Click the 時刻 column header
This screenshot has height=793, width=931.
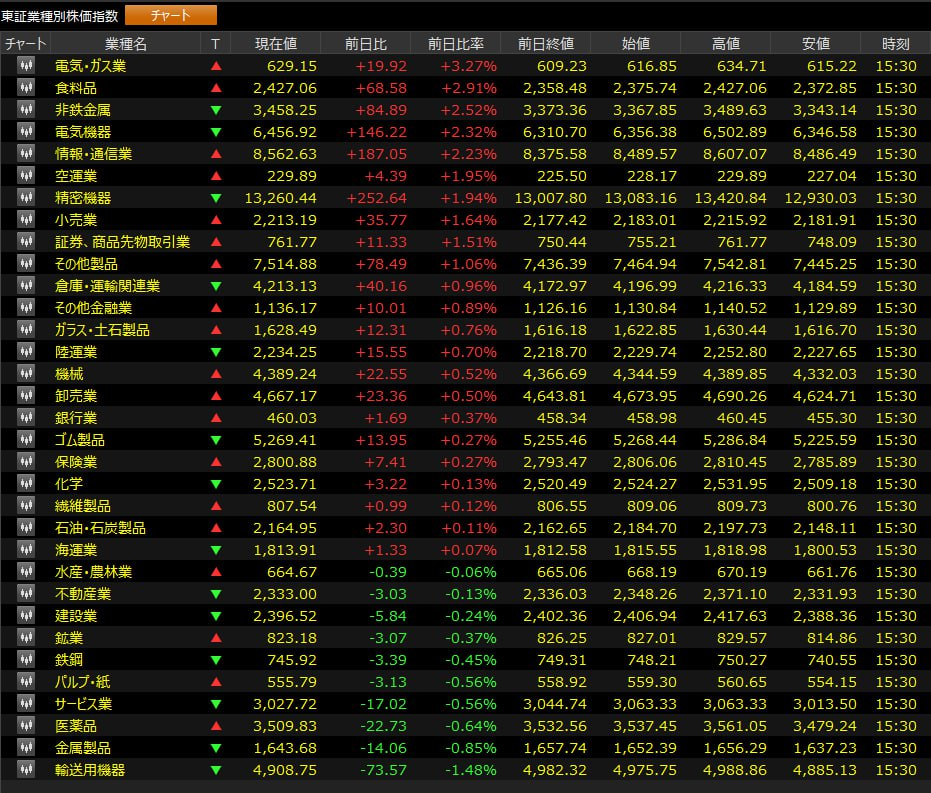pyautogui.click(x=895, y=44)
